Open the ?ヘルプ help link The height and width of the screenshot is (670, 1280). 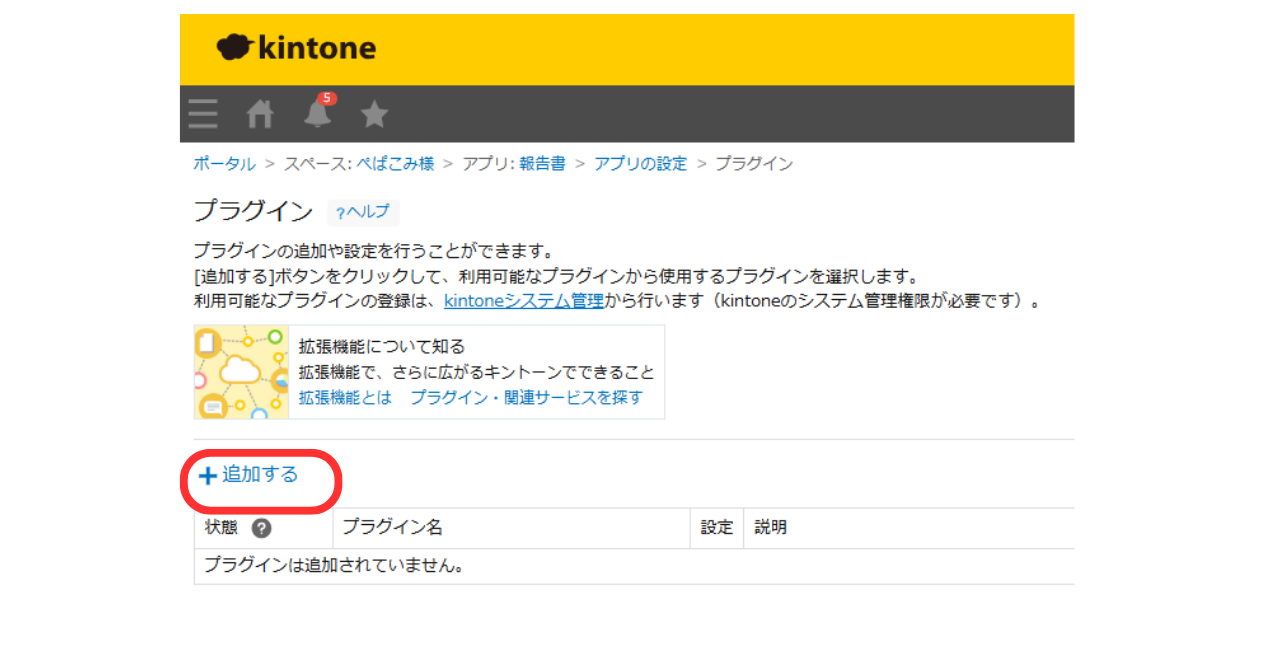pyautogui.click(x=362, y=212)
